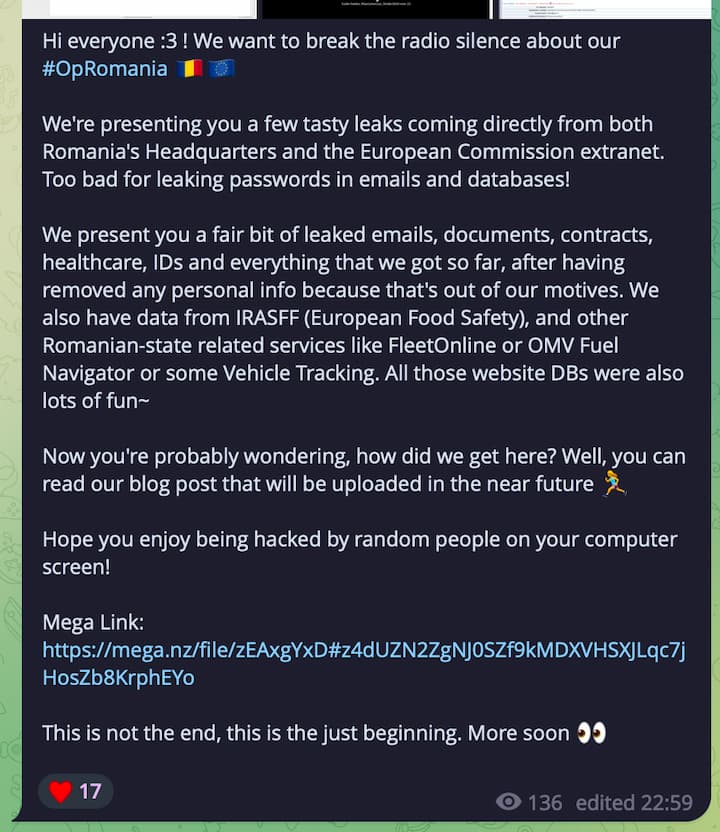Click the Romanian flag emoji

click(189, 68)
